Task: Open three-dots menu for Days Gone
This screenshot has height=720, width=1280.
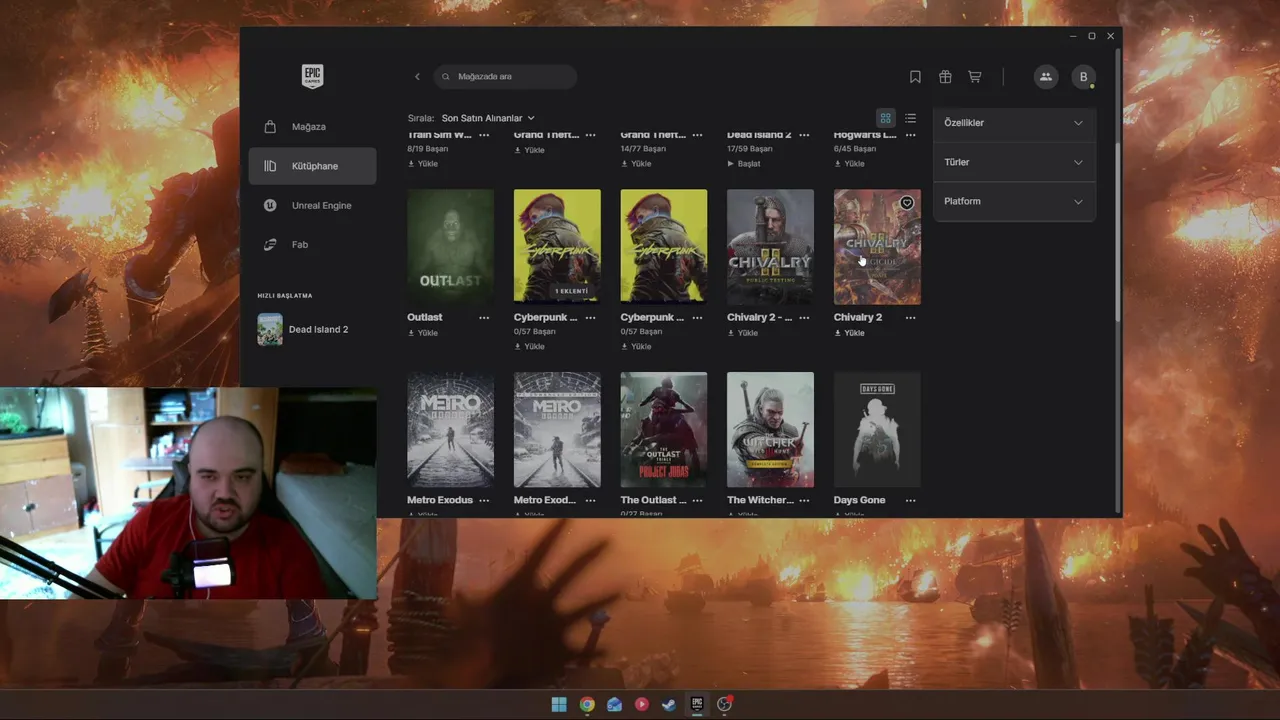Action: point(910,500)
